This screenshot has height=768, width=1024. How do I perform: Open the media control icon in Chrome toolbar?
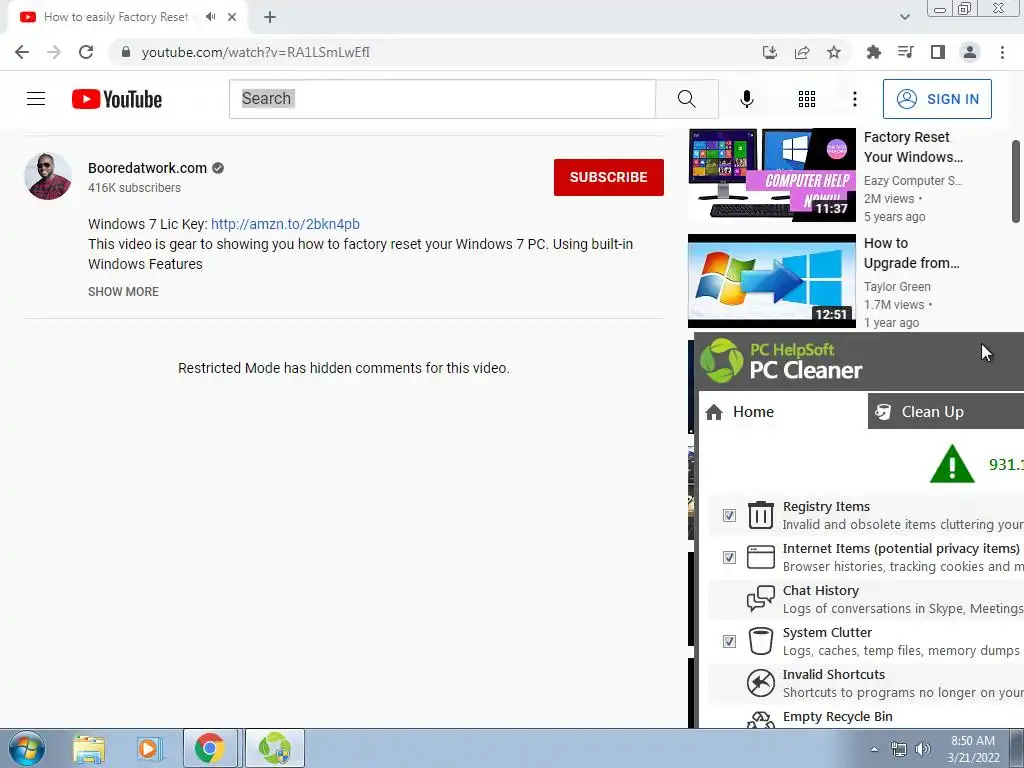point(905,52)
